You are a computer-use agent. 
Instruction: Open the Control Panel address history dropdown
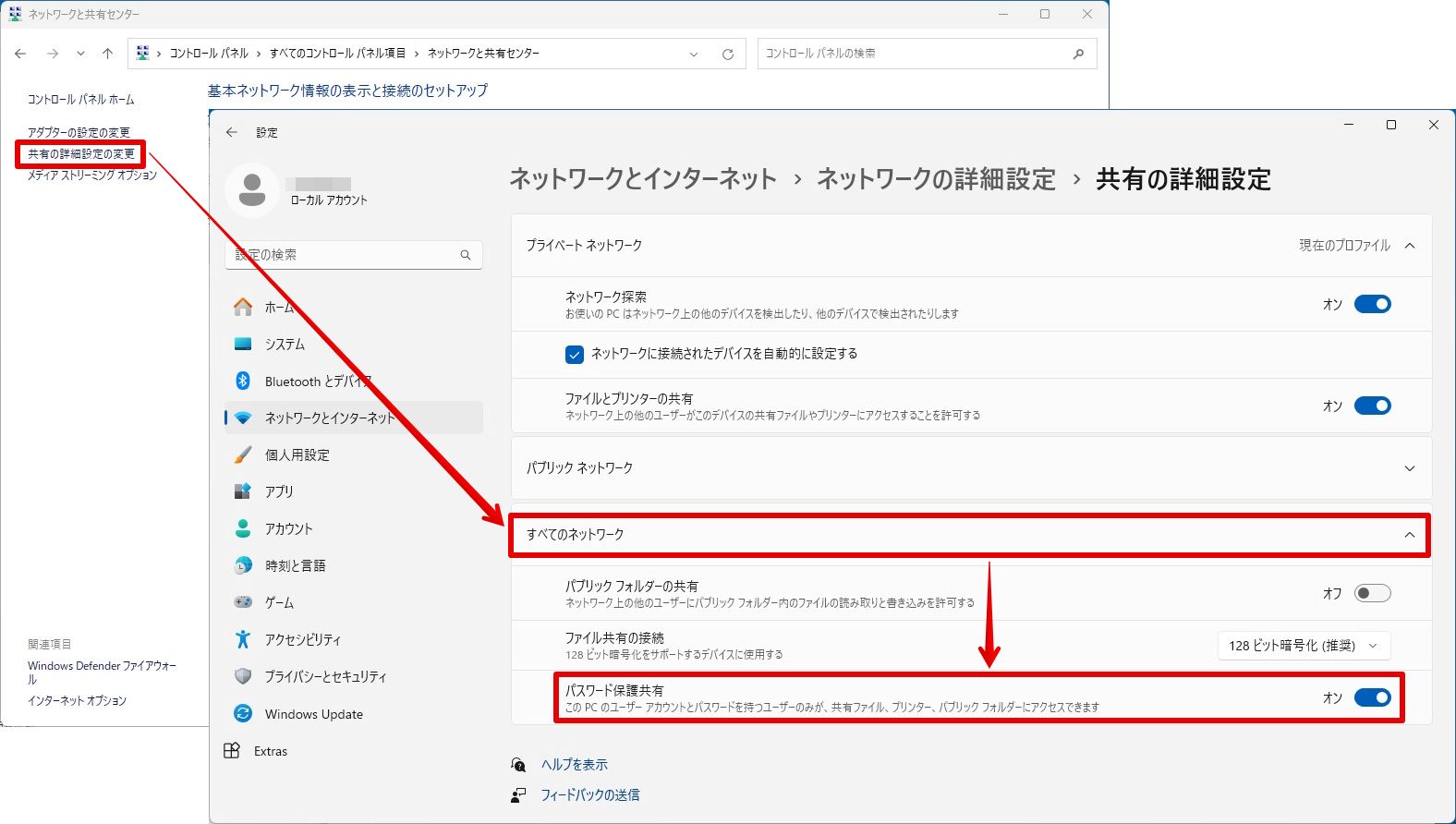pyautogui.click(x=694, y=55)
